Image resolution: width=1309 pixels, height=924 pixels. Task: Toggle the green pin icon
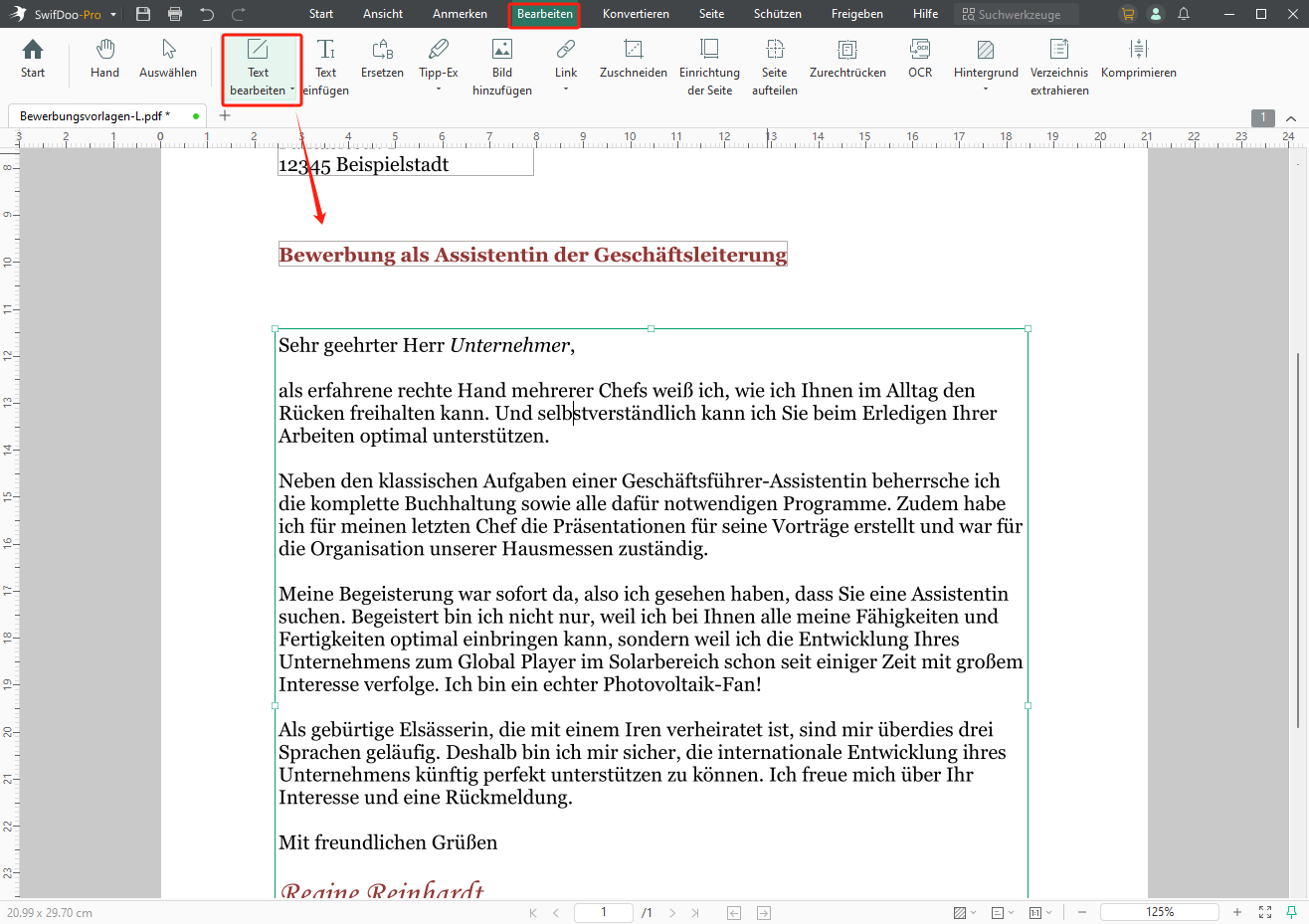coord(1292,912)
